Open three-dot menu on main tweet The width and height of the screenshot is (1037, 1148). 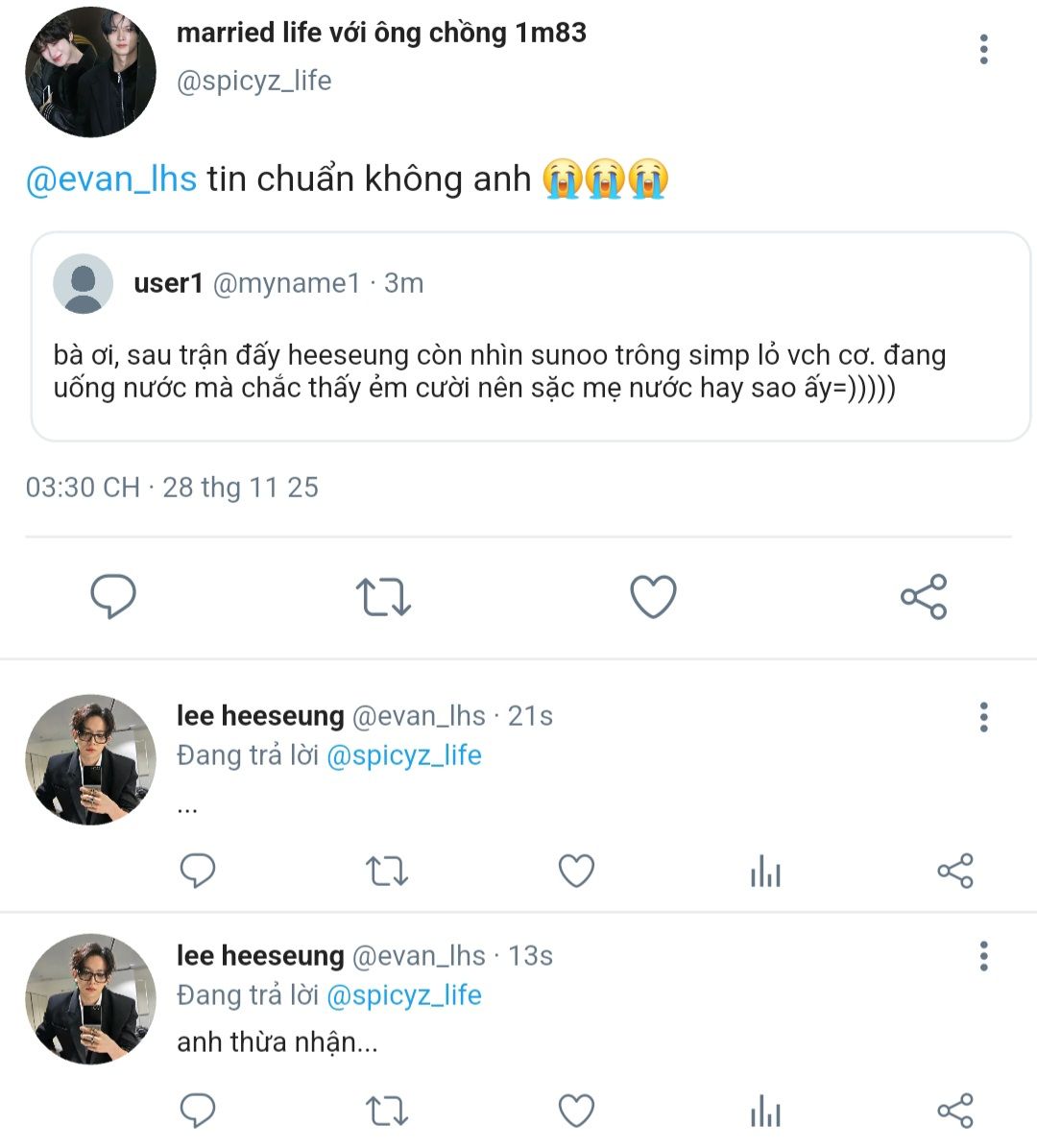coord(983,50)
